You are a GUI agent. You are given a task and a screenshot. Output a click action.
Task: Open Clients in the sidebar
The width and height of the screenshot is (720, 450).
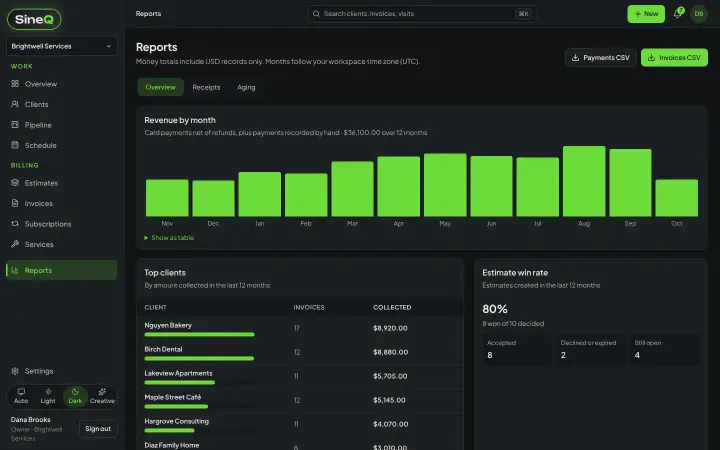point(62,104)
